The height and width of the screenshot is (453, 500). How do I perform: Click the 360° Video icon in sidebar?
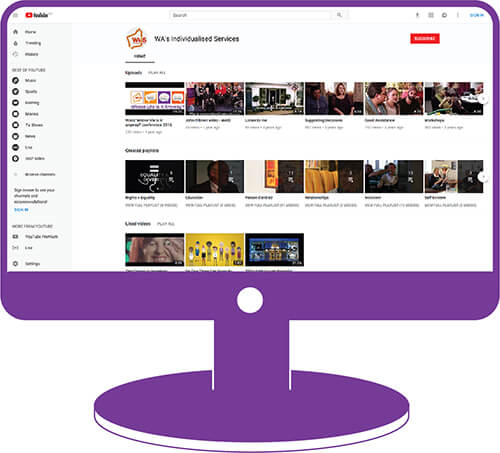coord(15,159)
